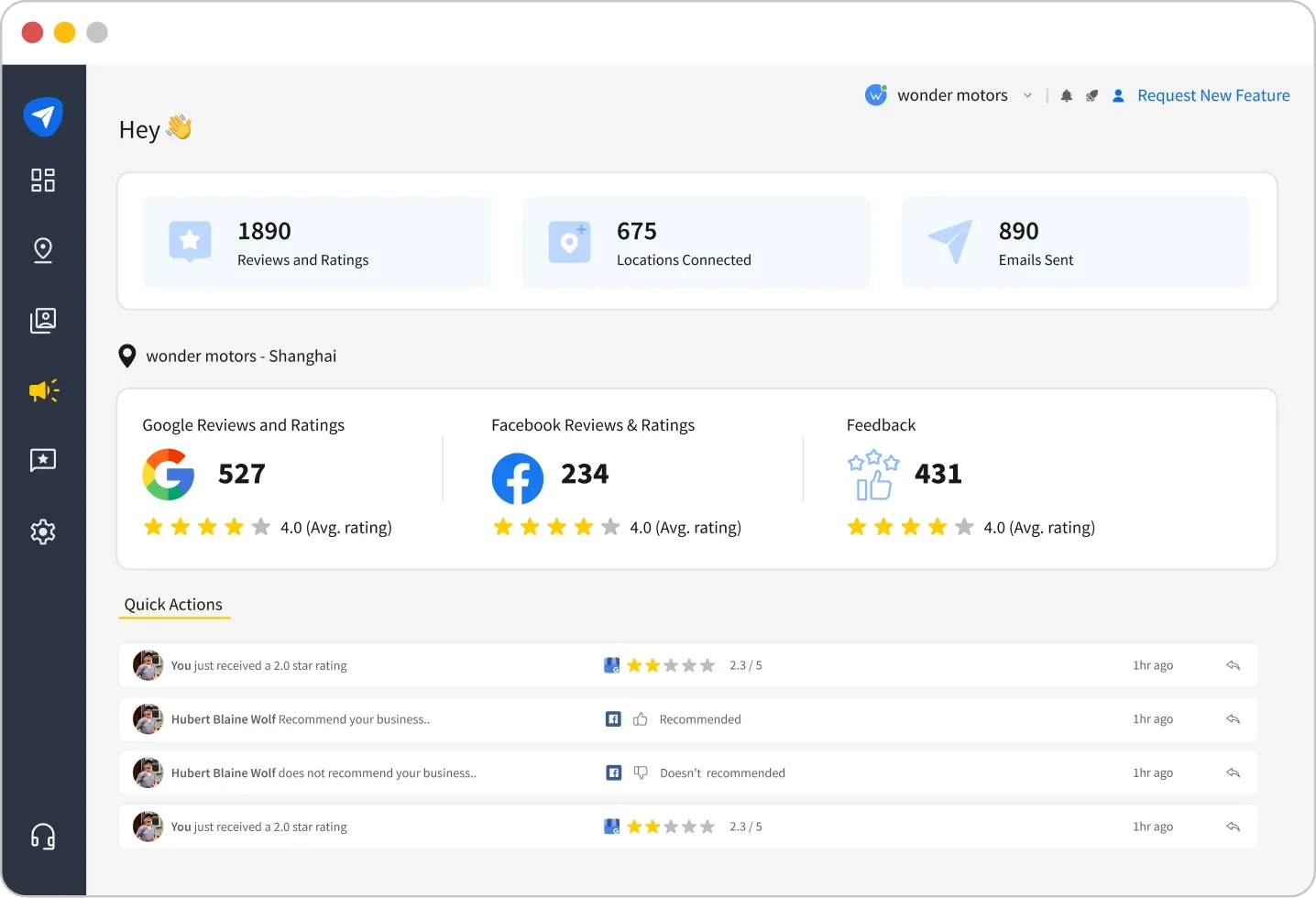The image size is (1316, 898).
Task: Open the Request New Feature link
Action: 1213,95
